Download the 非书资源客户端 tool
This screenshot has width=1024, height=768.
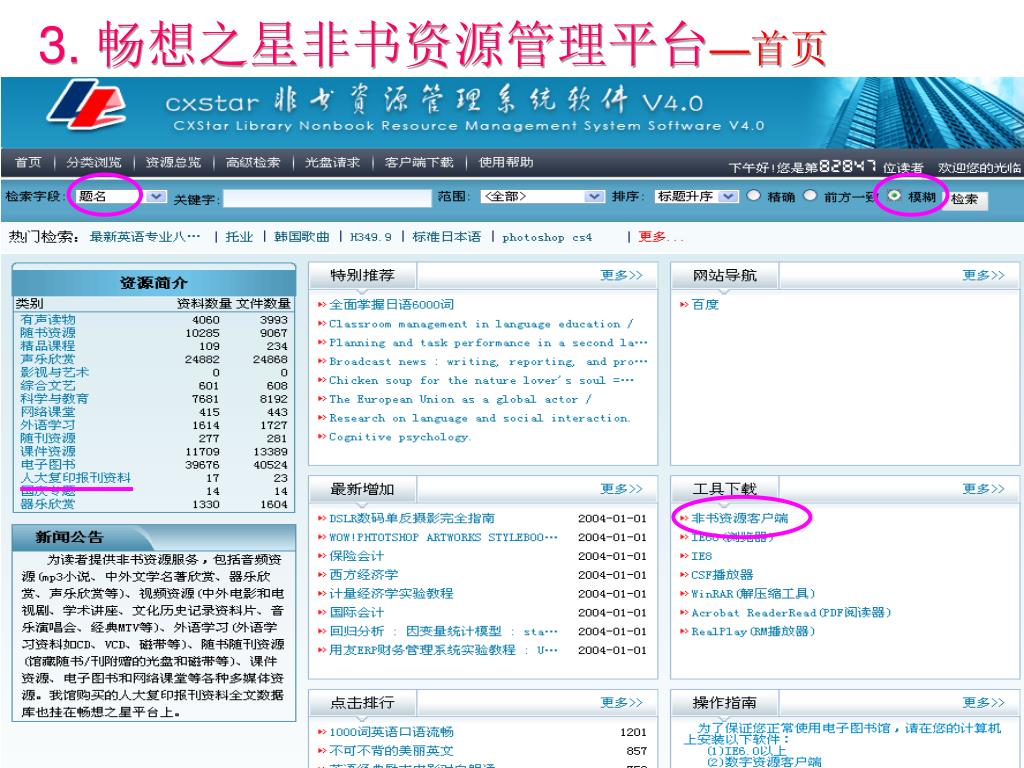tap(739, 518)
